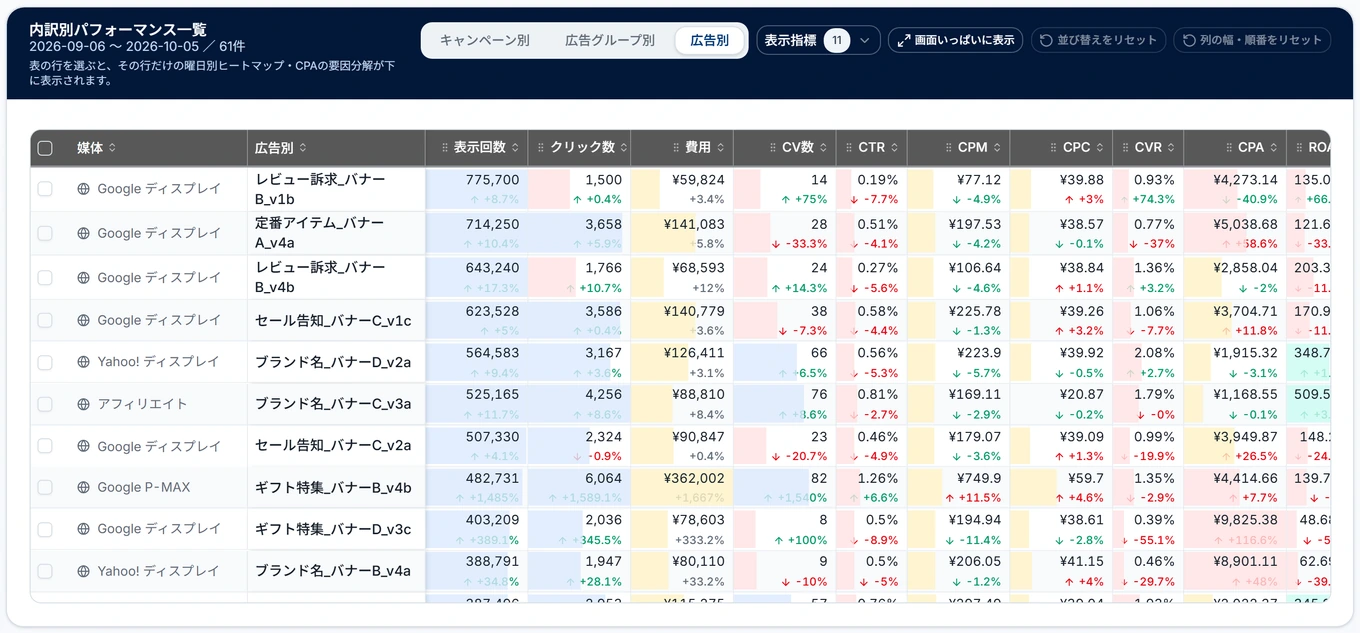Switch to the 広告グループ別 tab
Viewport: 1360px width, 633px height.
610,41
